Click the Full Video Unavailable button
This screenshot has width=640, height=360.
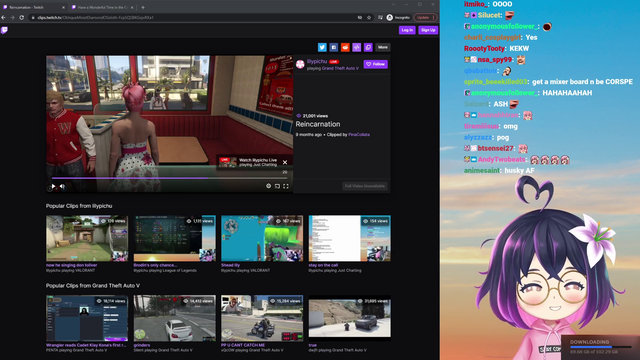click(364, 186)
